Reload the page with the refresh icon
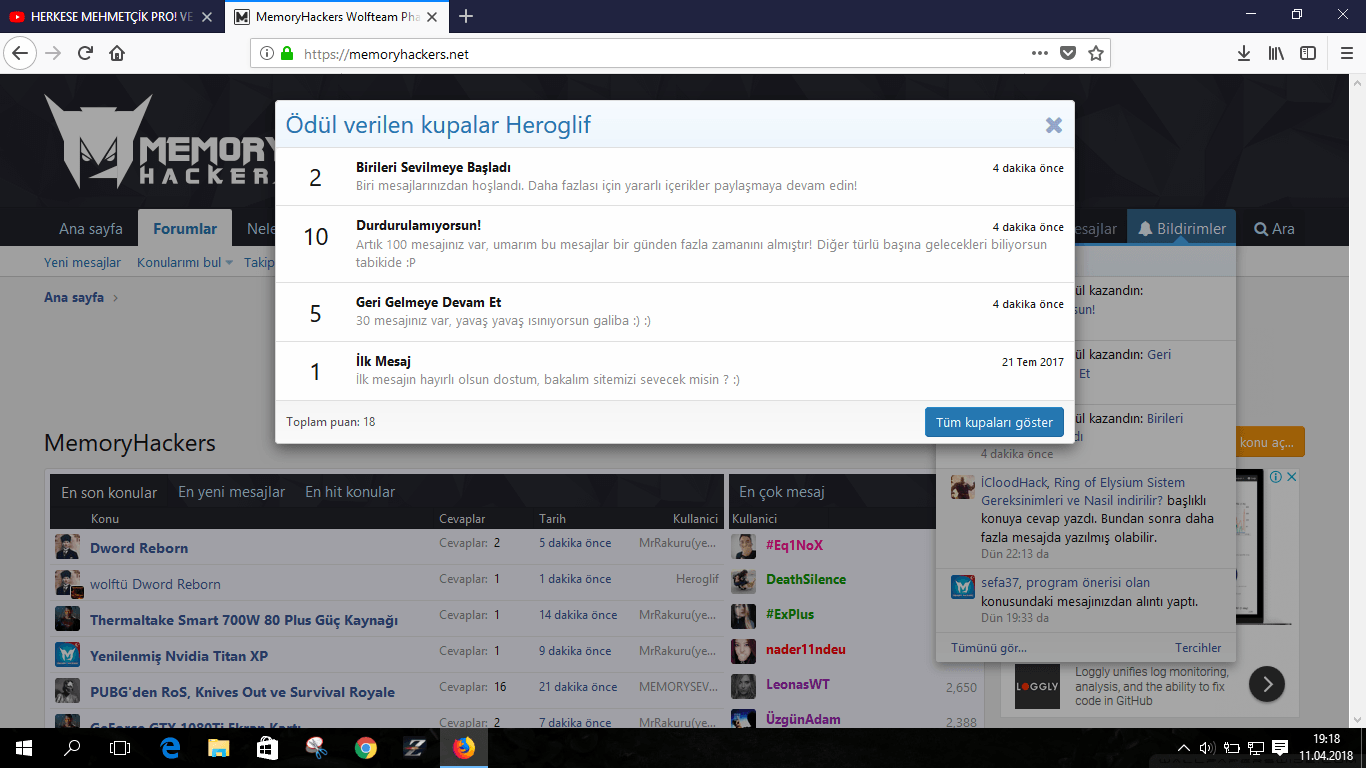The image size is (1366, 768). (x=85, y=53)
